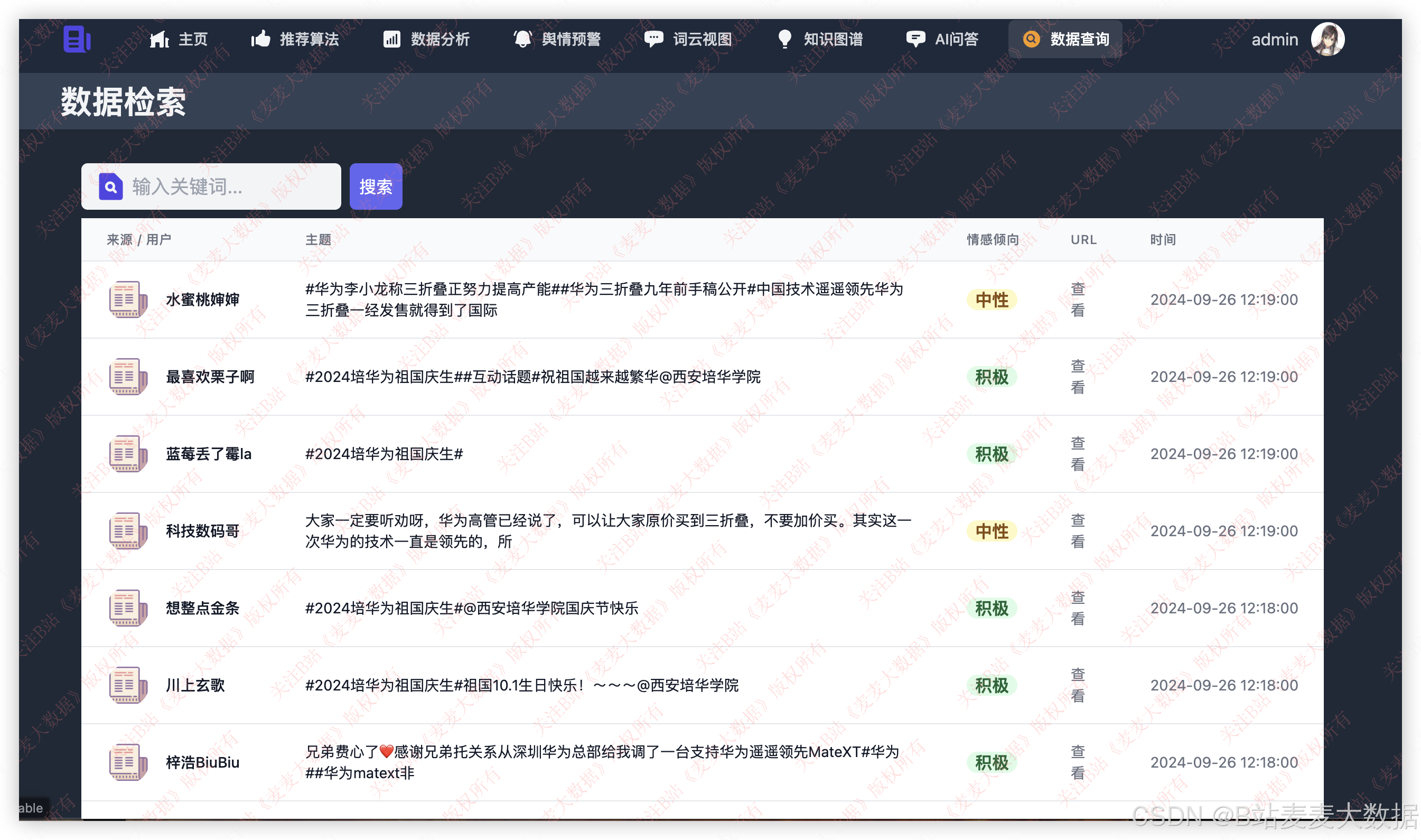Click the 积极 badge in 川上玄歌 row

click(x=992, y=686)
